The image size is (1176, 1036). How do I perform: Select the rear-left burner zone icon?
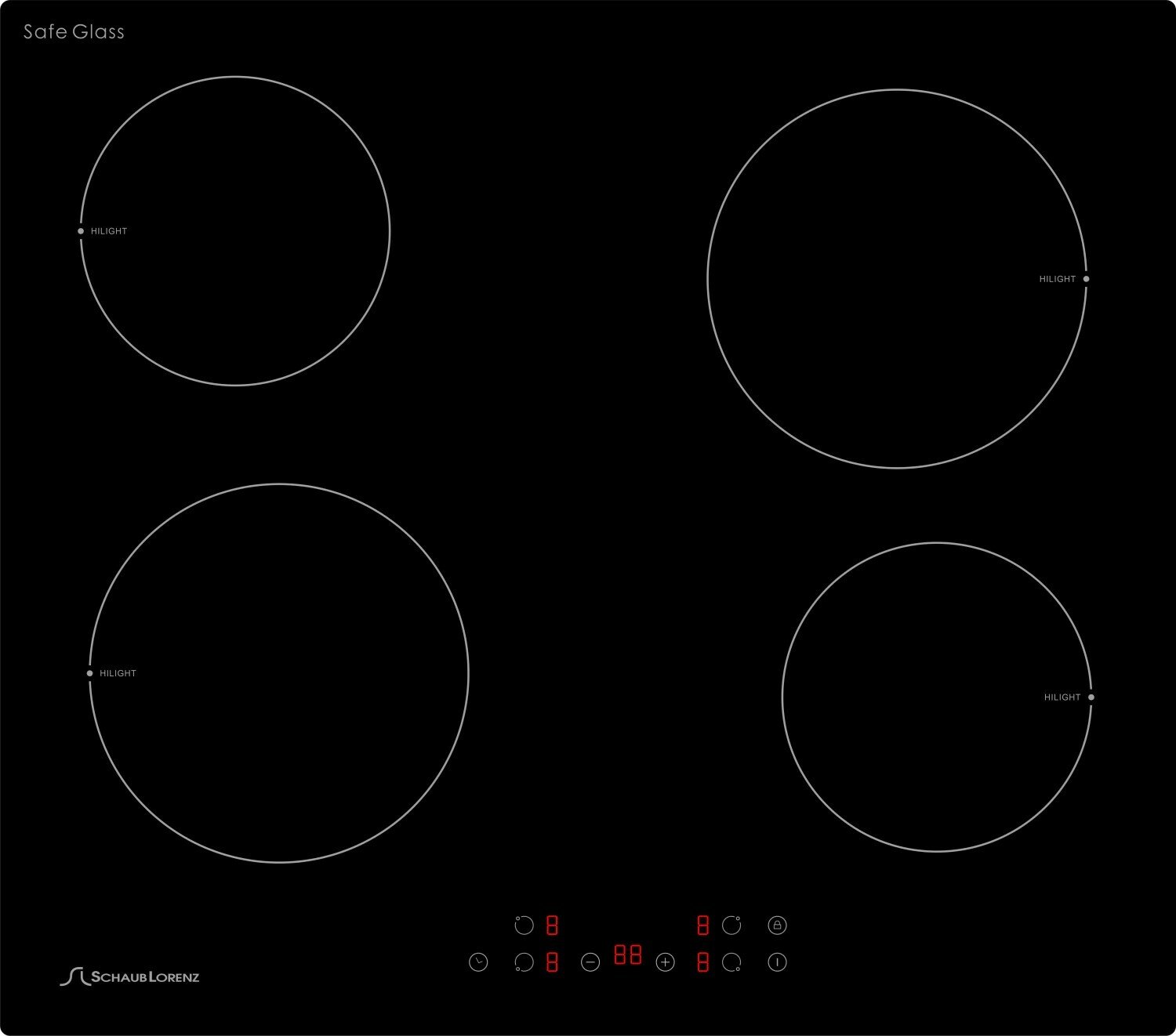(524, 925)
